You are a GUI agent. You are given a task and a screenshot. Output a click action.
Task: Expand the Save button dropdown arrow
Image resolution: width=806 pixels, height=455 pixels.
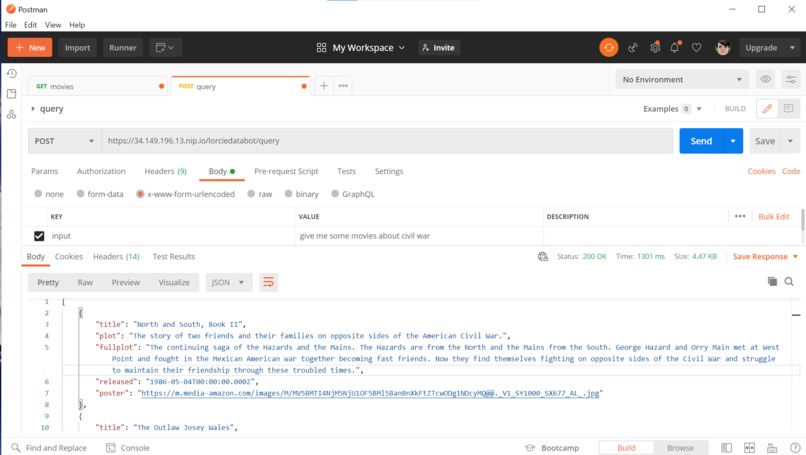(x=790, y=141)
